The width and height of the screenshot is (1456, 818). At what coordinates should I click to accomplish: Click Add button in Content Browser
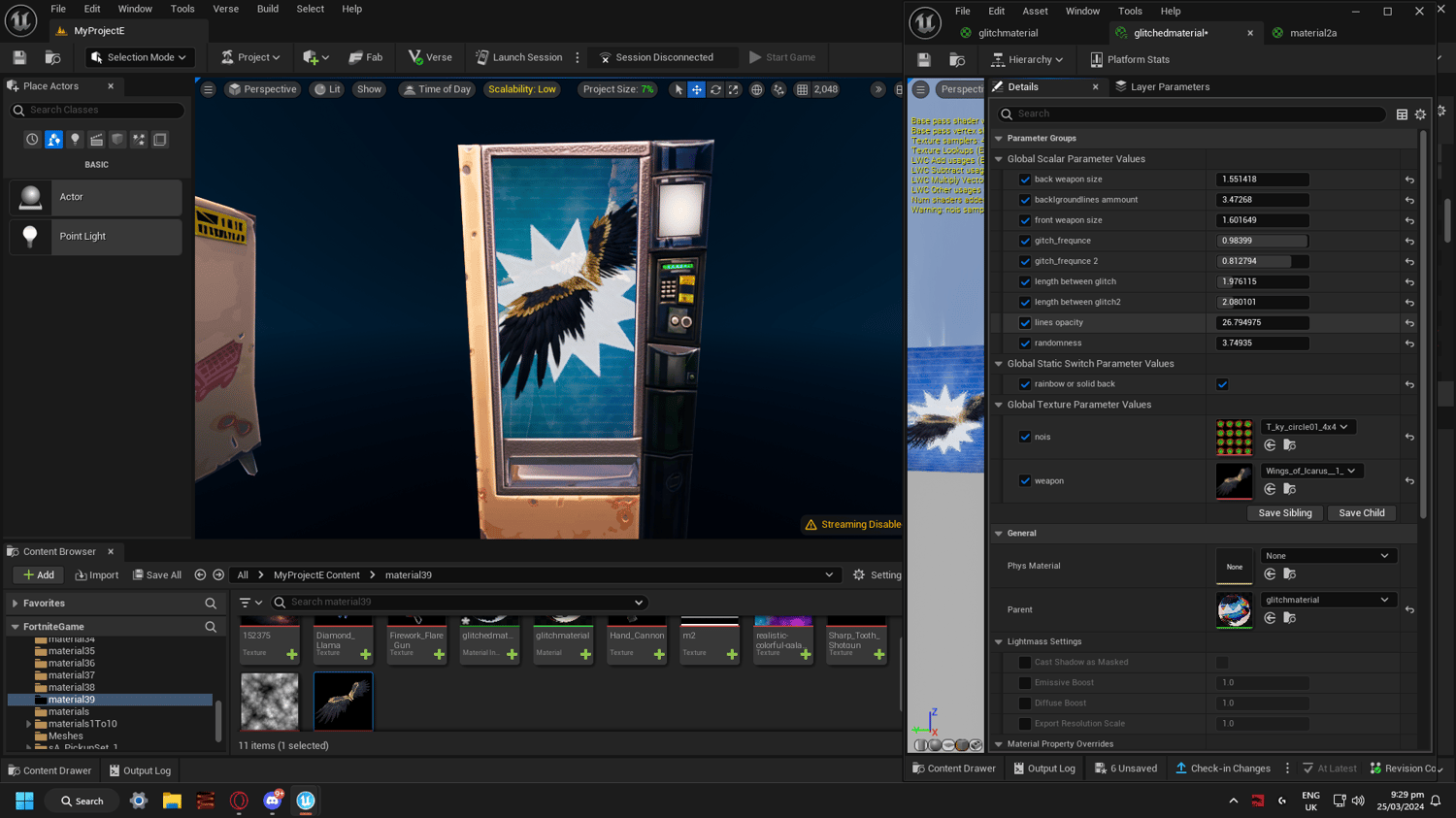point(39,575)
